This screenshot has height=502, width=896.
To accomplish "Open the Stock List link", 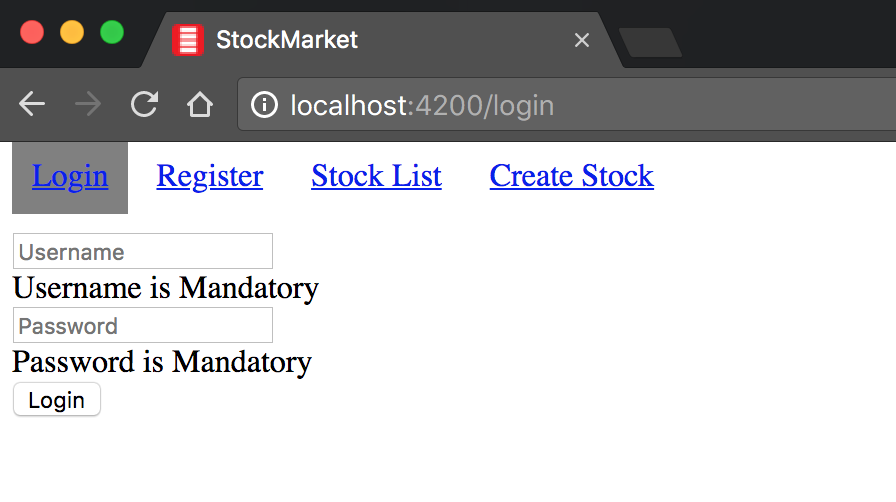I will (376, 176).
